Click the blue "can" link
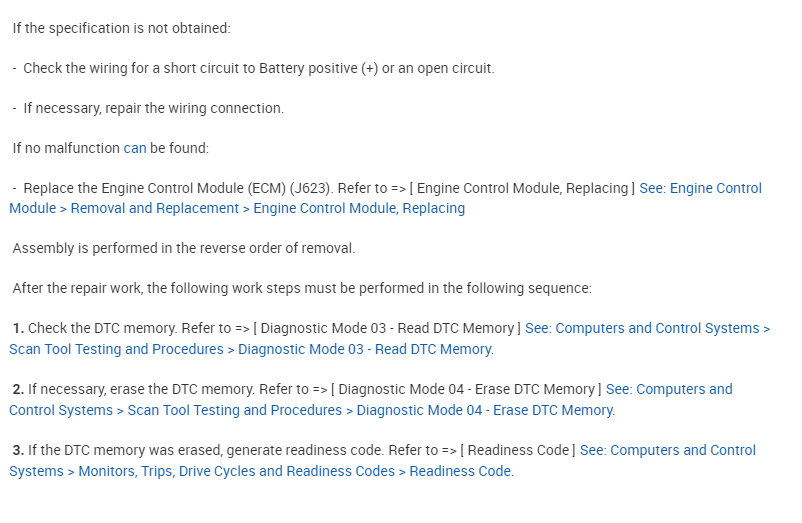Image resolution: width=802 pixels, height=523 pixels. [135, 148]
